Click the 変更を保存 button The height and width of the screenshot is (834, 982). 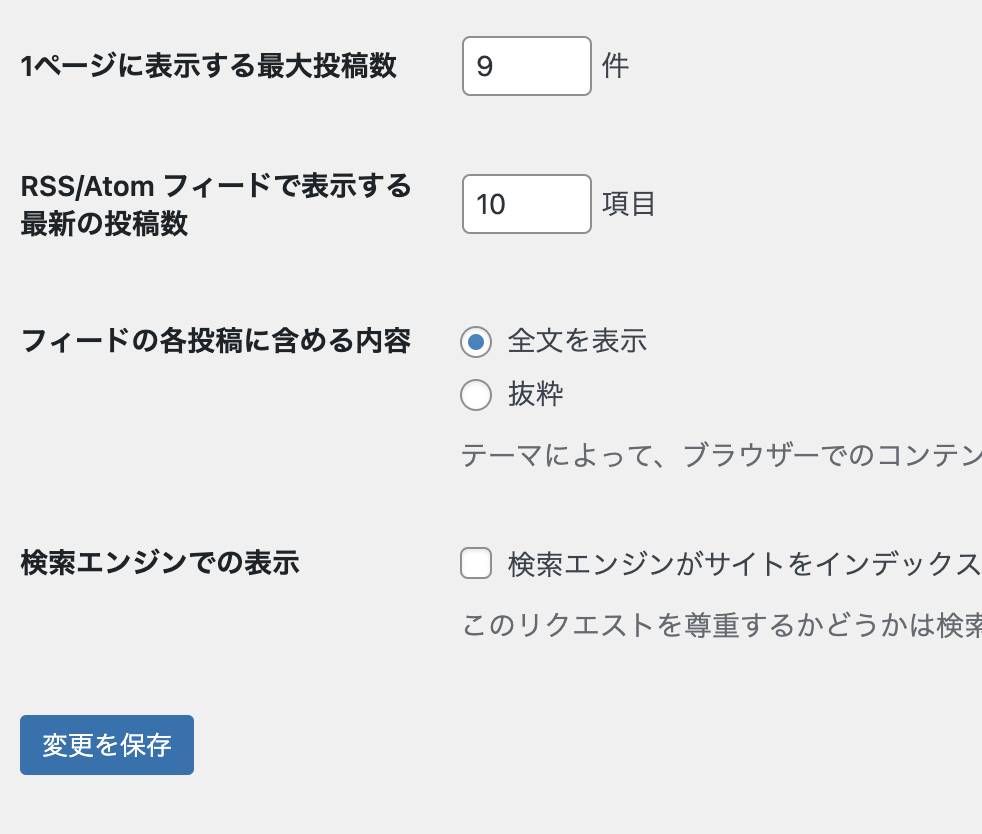107,745
